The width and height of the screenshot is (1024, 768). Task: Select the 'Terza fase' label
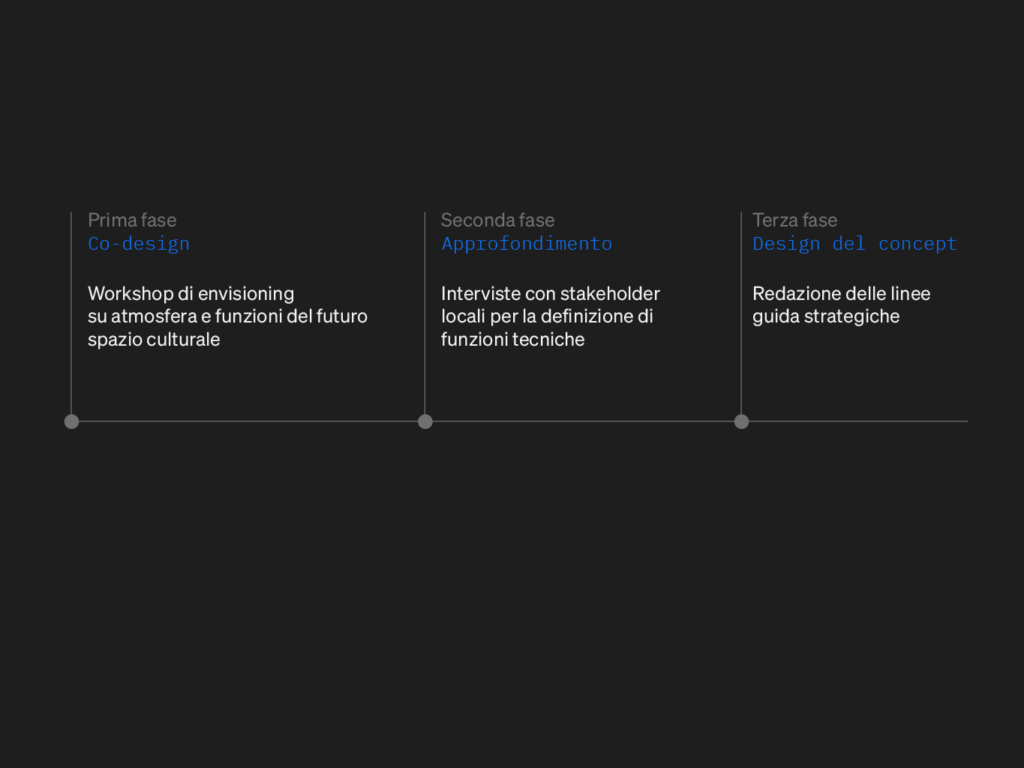tap(795, 220)
